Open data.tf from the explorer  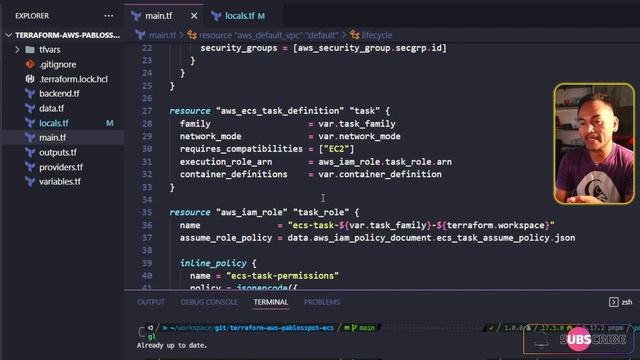[51, 109]
